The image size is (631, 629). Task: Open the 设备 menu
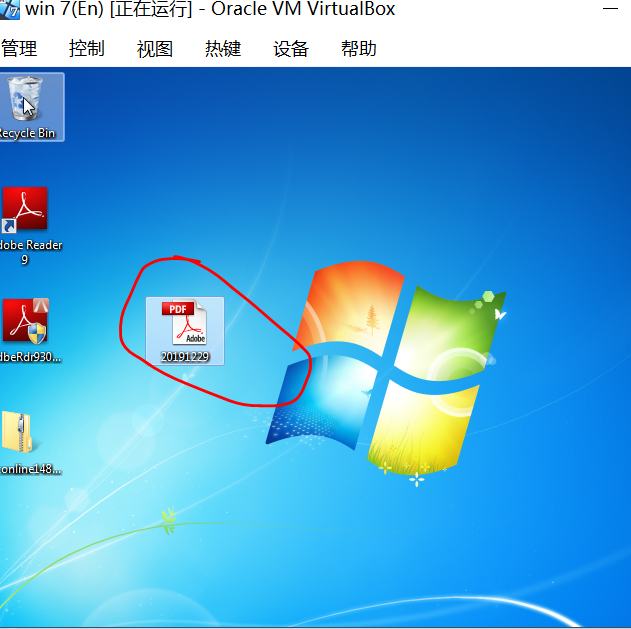click(x=291, y=49)
